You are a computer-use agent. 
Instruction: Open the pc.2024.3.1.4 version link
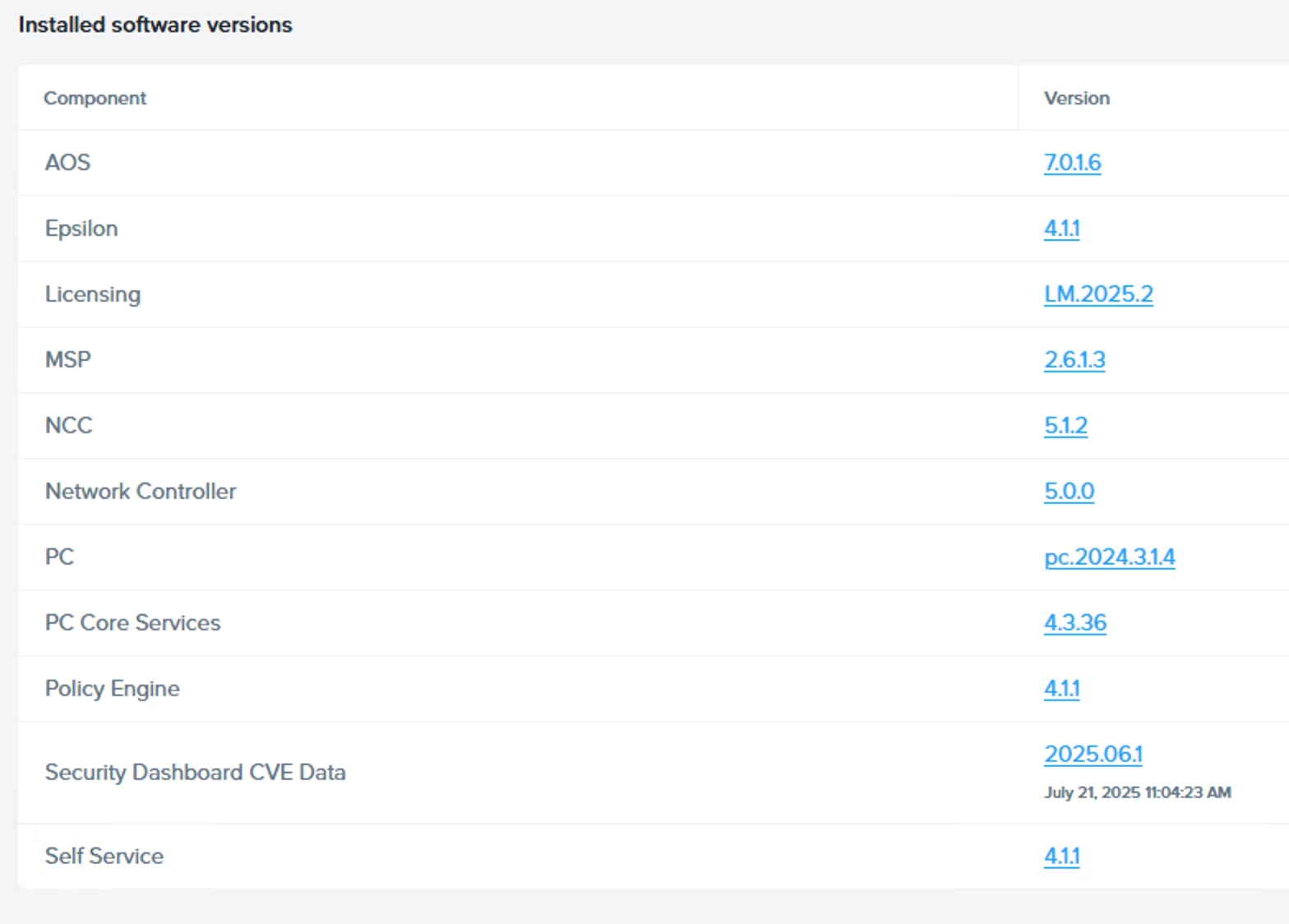point(1109,557)
